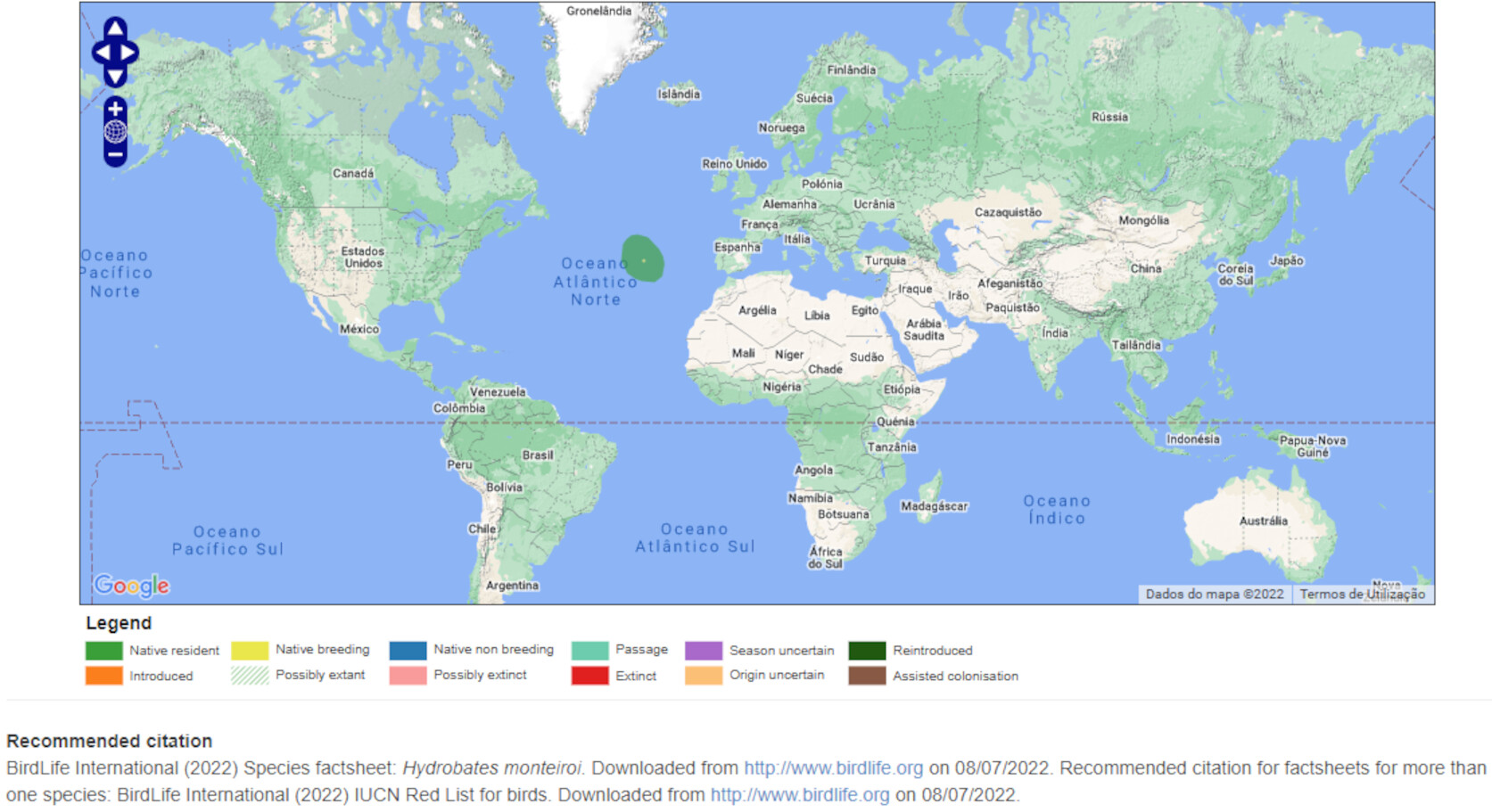Click the Brasil label on the map

coord(538,455)
